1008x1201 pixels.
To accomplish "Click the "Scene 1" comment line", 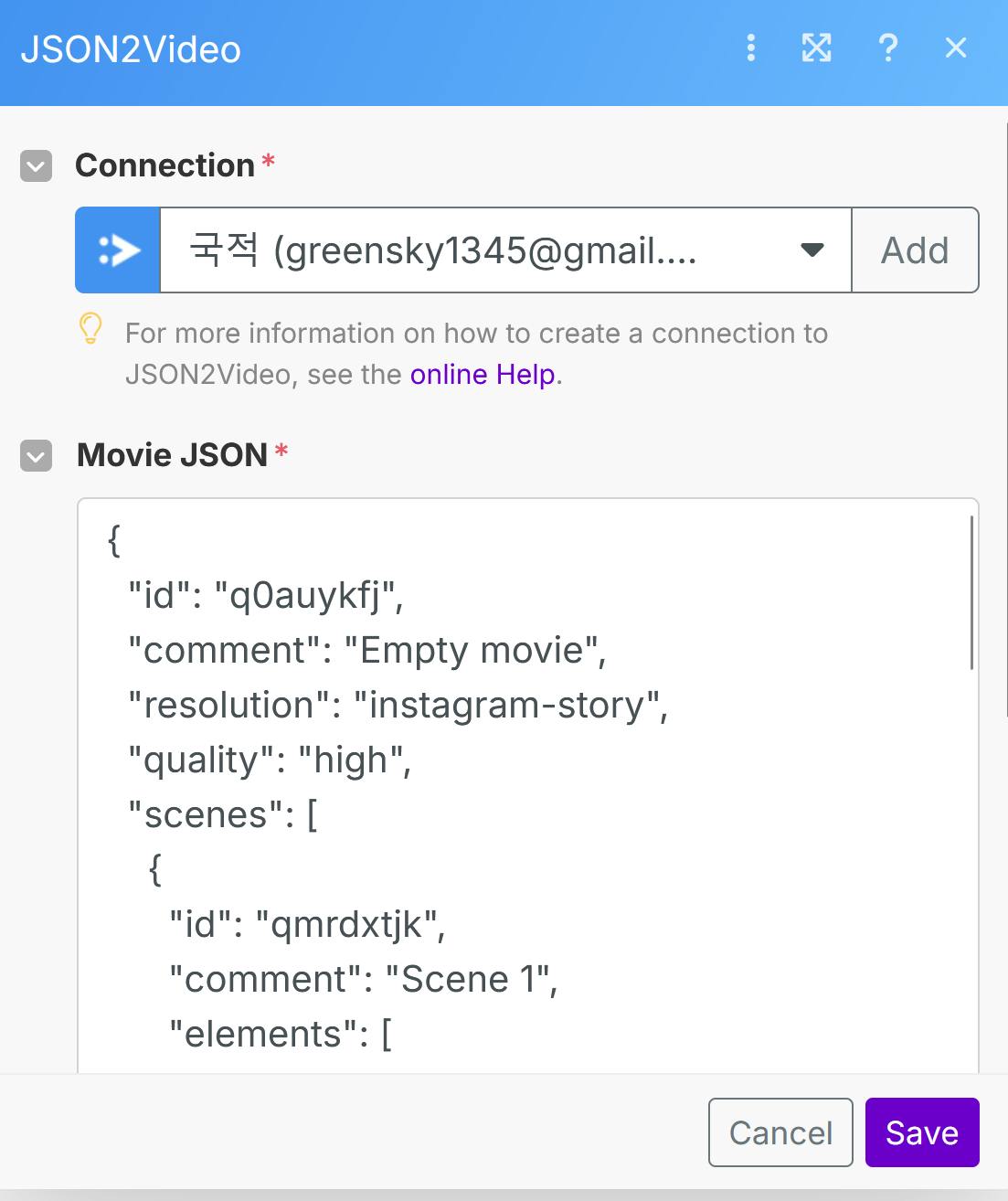I will tap(364, 980).
